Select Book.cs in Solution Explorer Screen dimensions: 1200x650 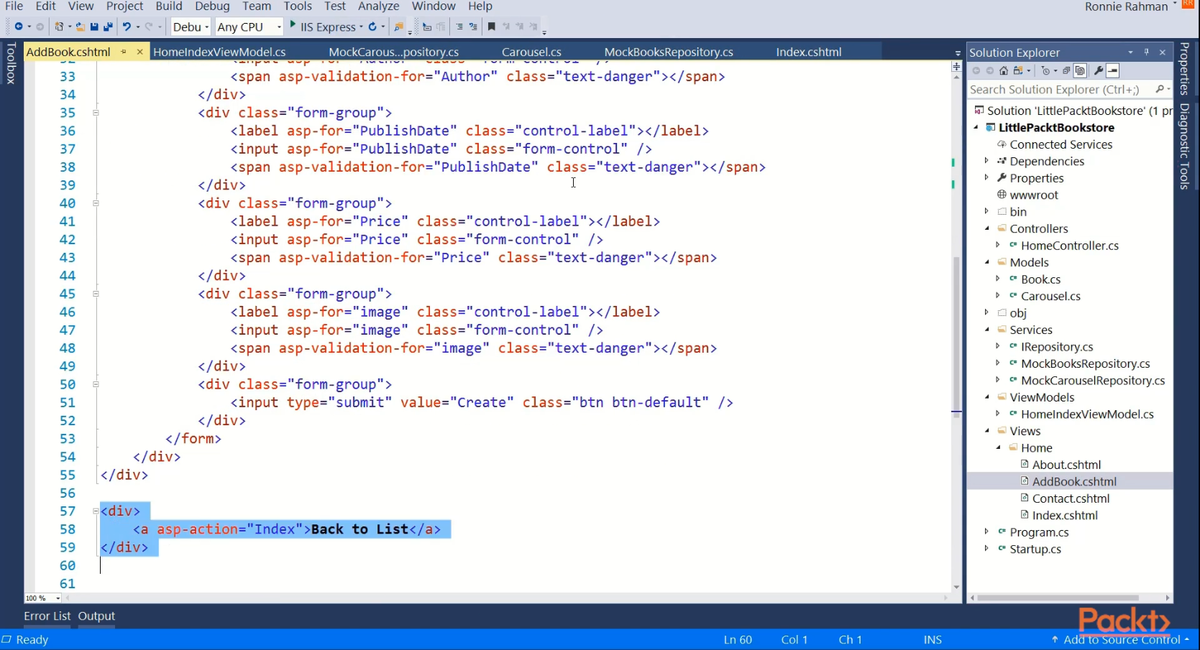[x=1040, y=279]
